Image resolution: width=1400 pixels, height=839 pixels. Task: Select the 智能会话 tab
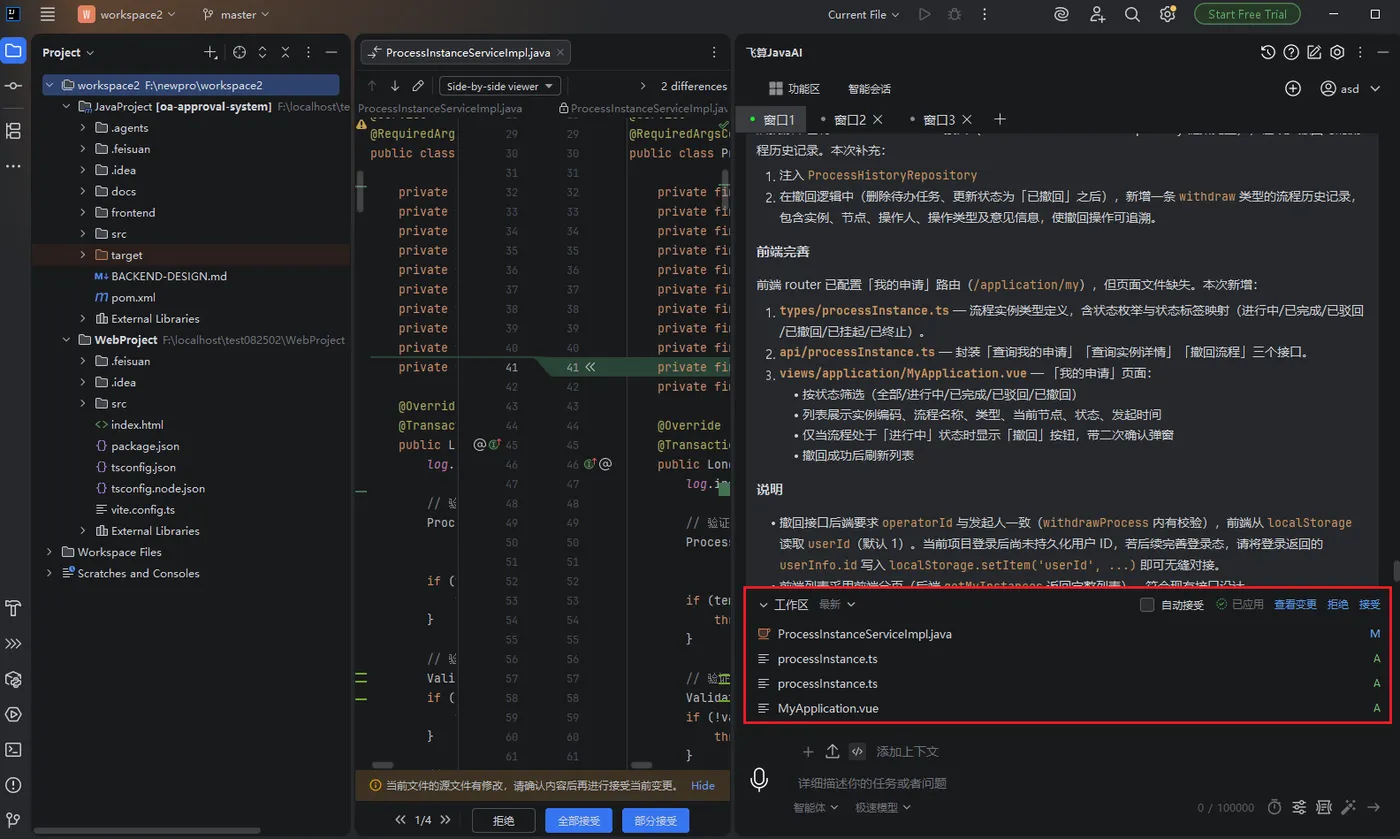(x=869, y=88)
